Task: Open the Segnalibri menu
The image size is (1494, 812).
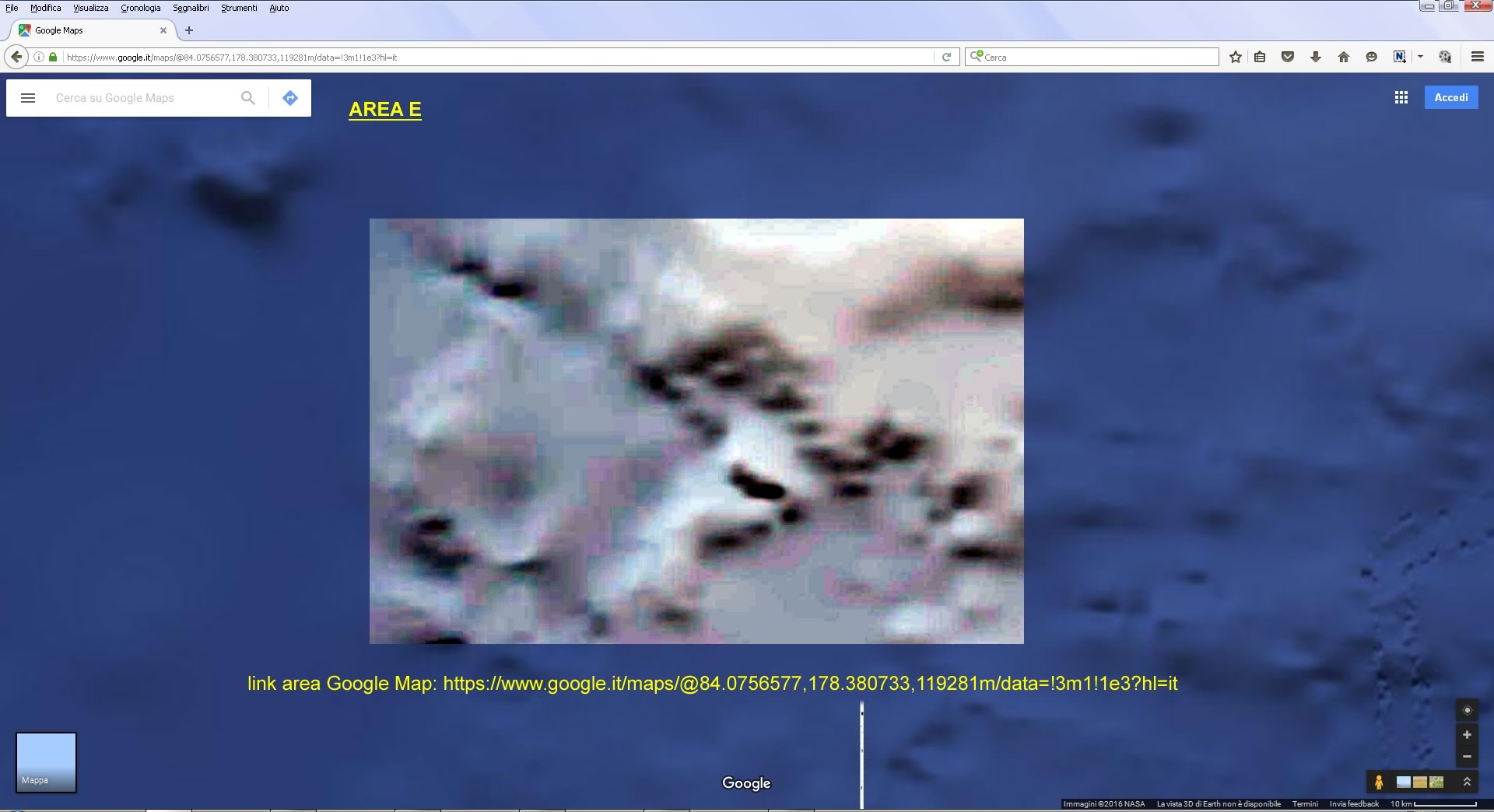Action: [191, 8]
